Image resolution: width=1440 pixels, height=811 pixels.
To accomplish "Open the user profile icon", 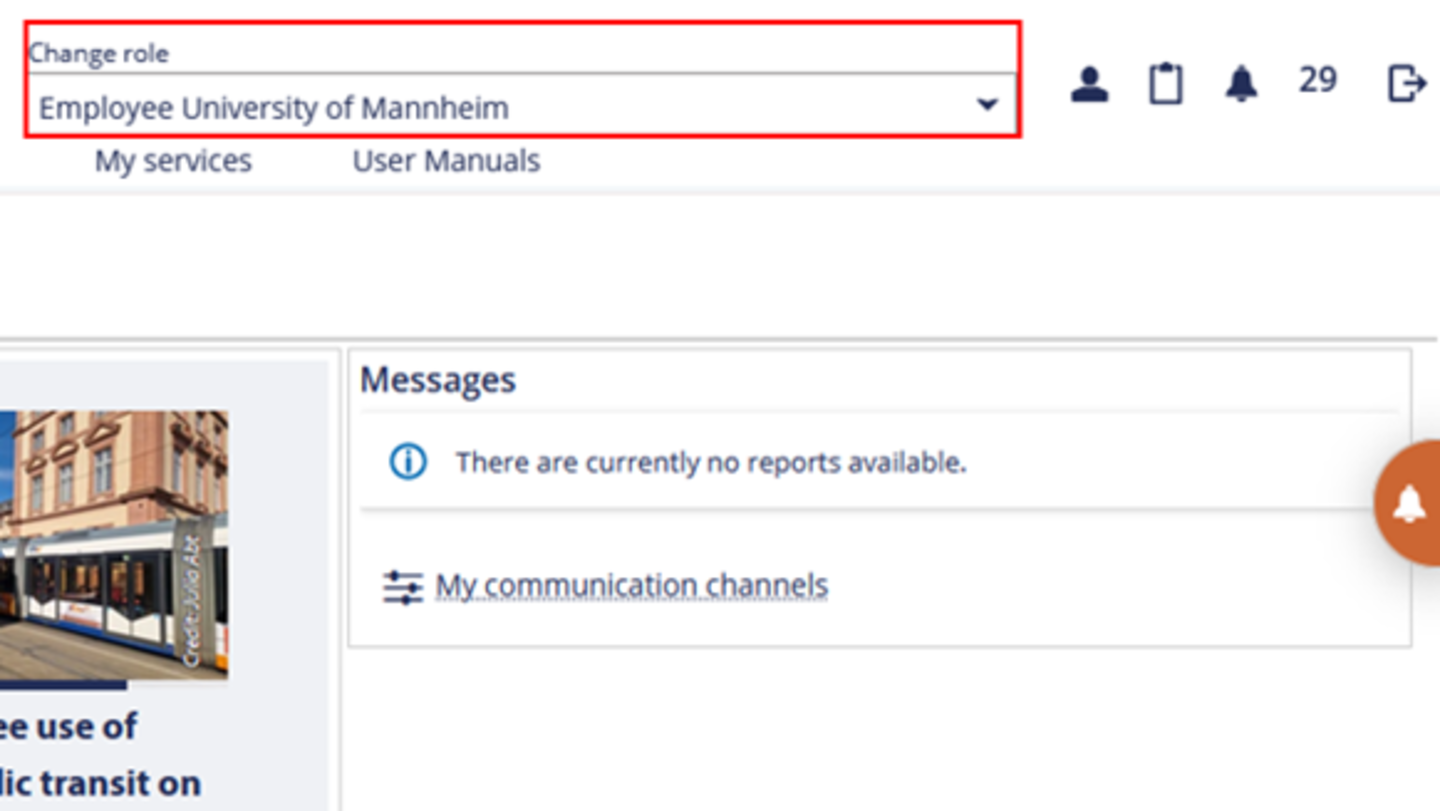I will [1089, 84].
